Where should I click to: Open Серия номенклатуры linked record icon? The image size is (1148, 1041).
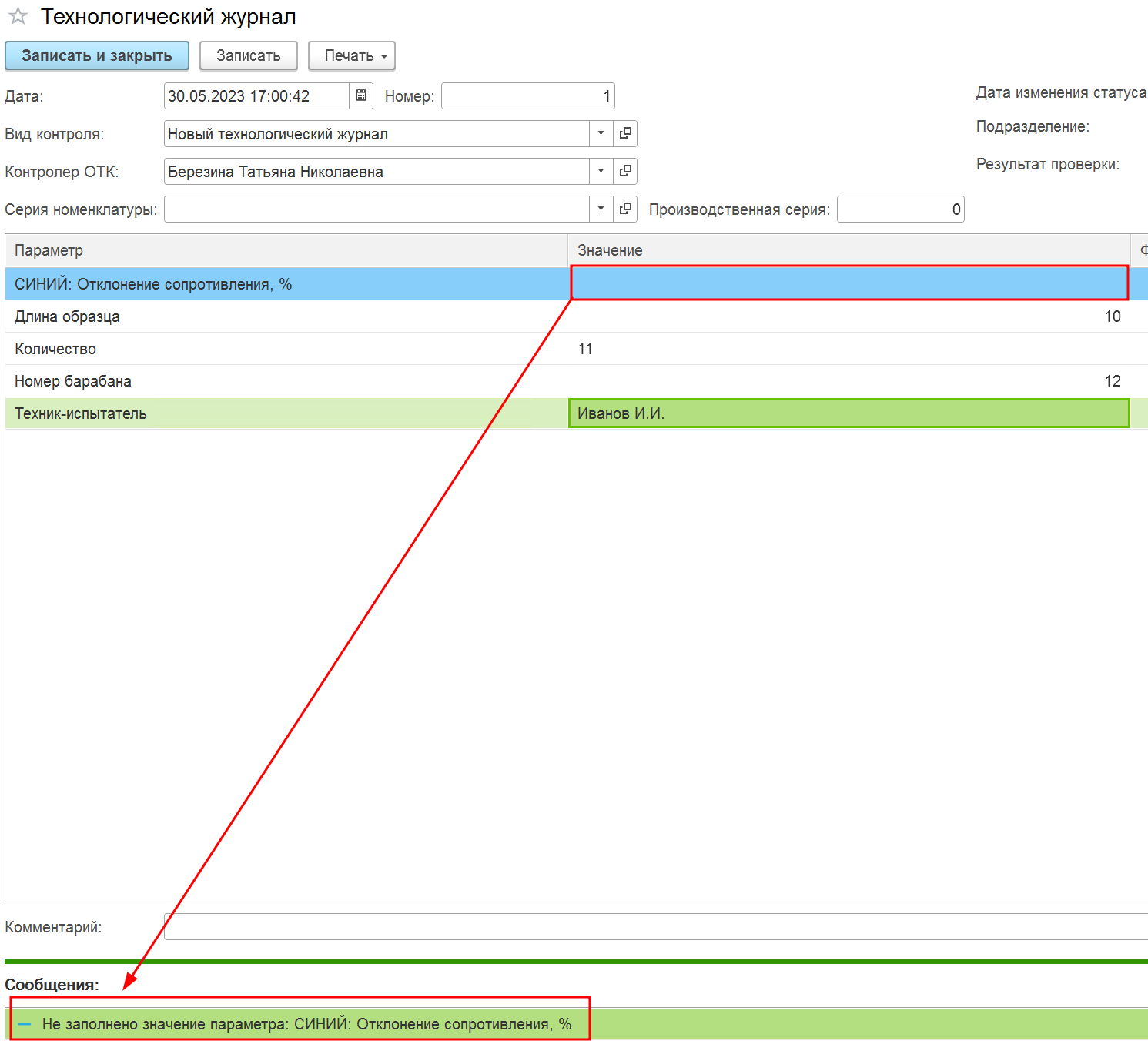pos(625,209)
